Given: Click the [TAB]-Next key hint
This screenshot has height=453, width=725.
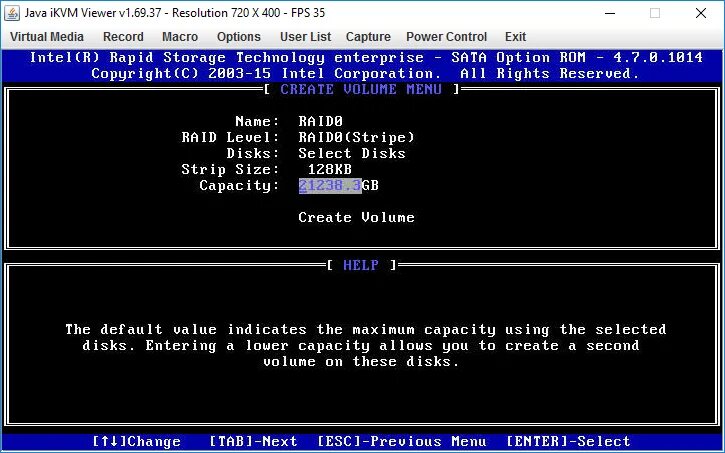Looking at the screenshot, I should (x=253, y=441).
